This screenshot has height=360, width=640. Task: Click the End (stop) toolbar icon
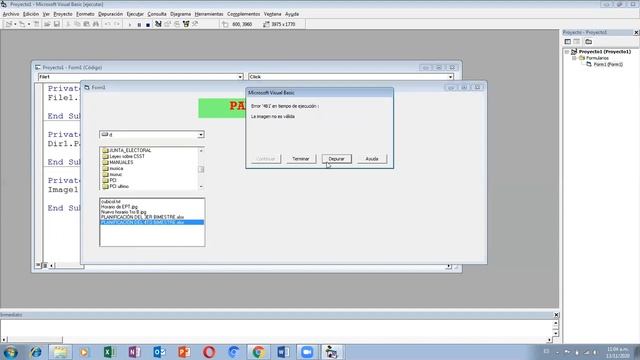pos(148,24)
